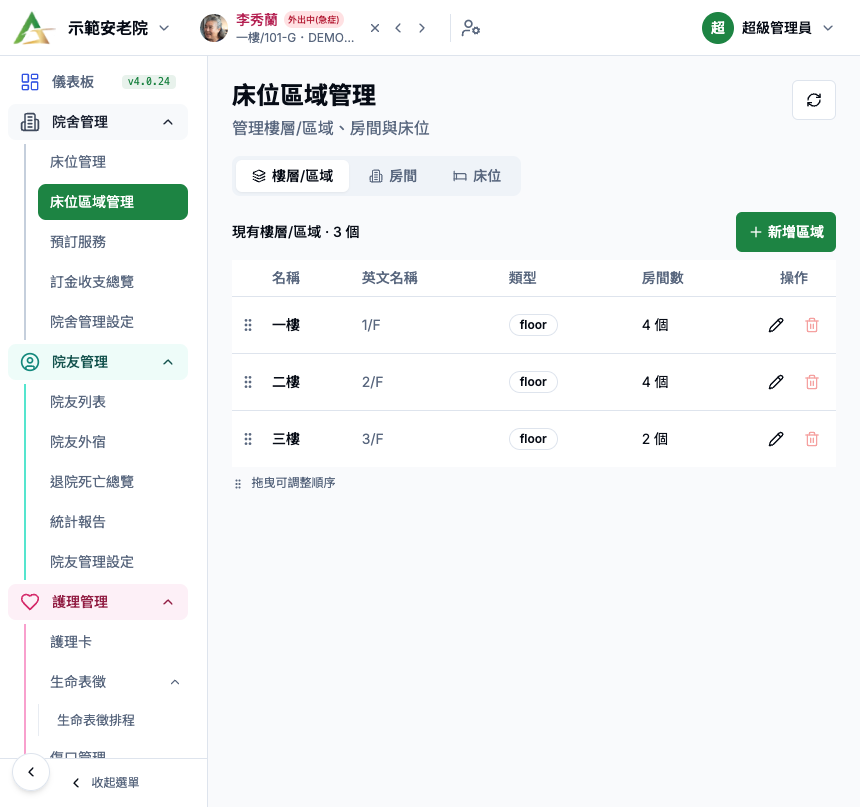Click the v4.0.24 version badge

[149, 82]
